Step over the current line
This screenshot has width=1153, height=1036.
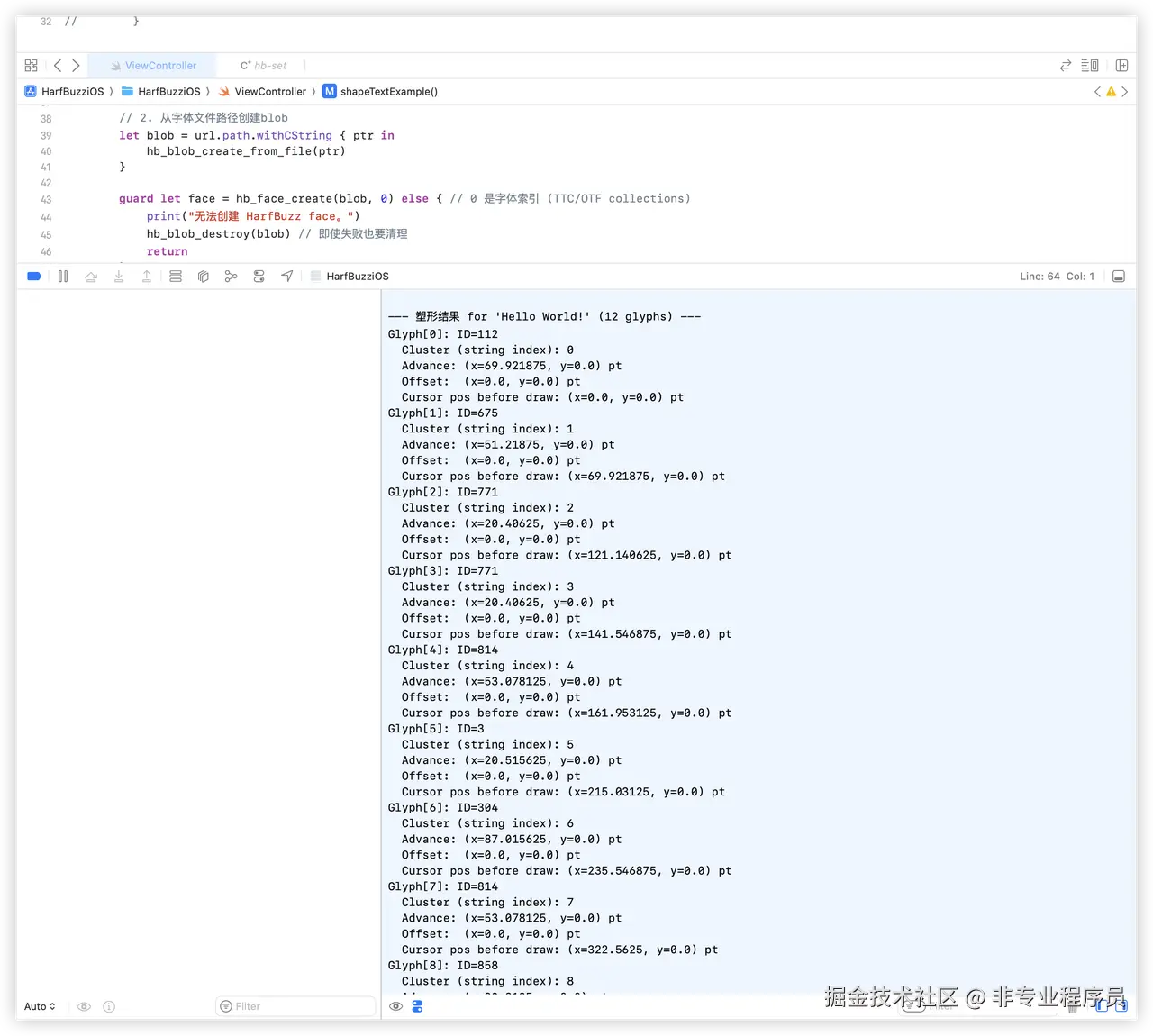click(x=91, y=277)
